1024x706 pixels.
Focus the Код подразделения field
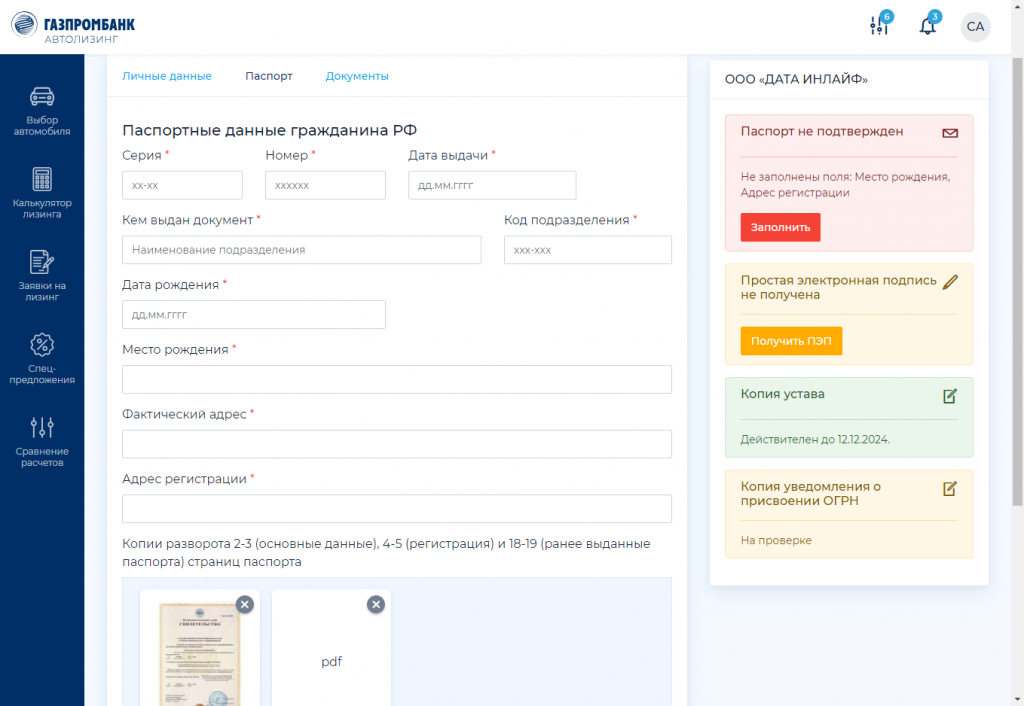tap(588, 250)
